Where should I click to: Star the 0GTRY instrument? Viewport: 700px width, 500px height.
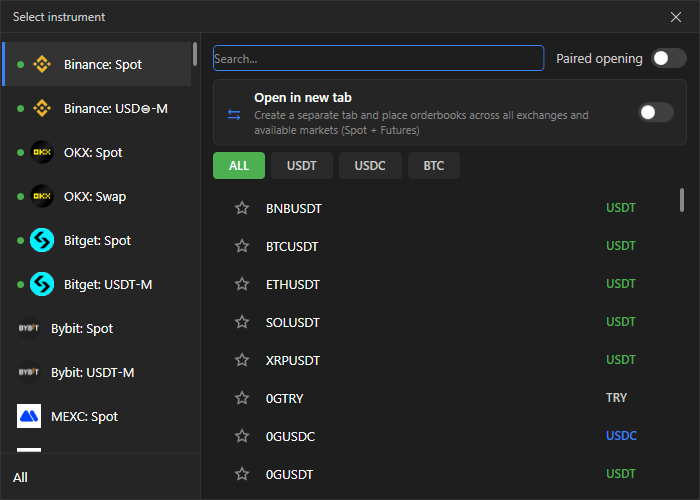pos(242,398)
